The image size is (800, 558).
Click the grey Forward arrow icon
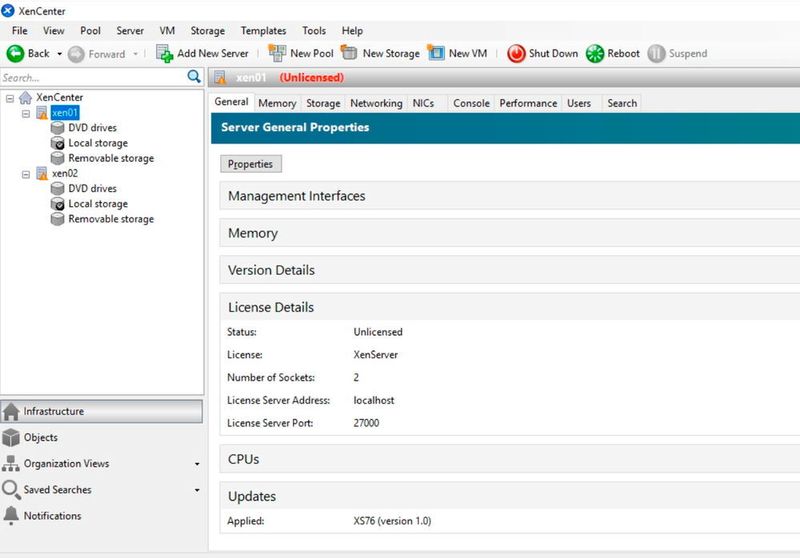[x=76, y=54]
